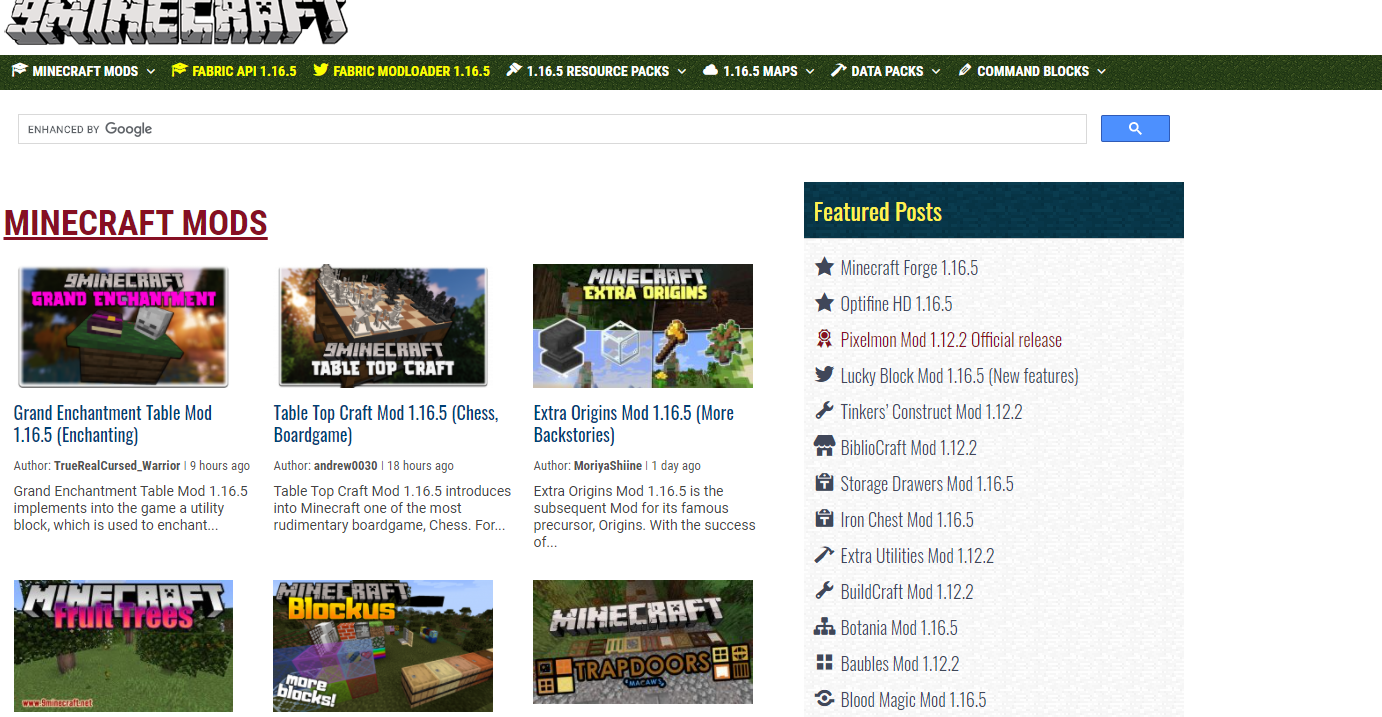Open 1.16.5 Resource Packs nav item
This screenshot has height=717, width=1382.
598,71
